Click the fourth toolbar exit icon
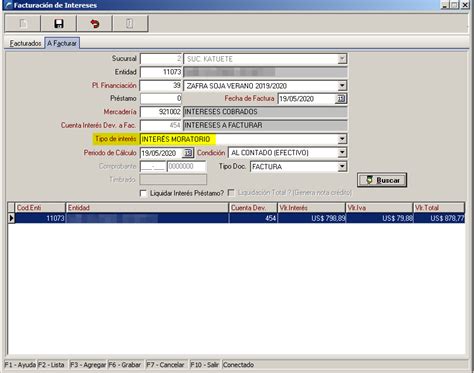 coord(130,24)
